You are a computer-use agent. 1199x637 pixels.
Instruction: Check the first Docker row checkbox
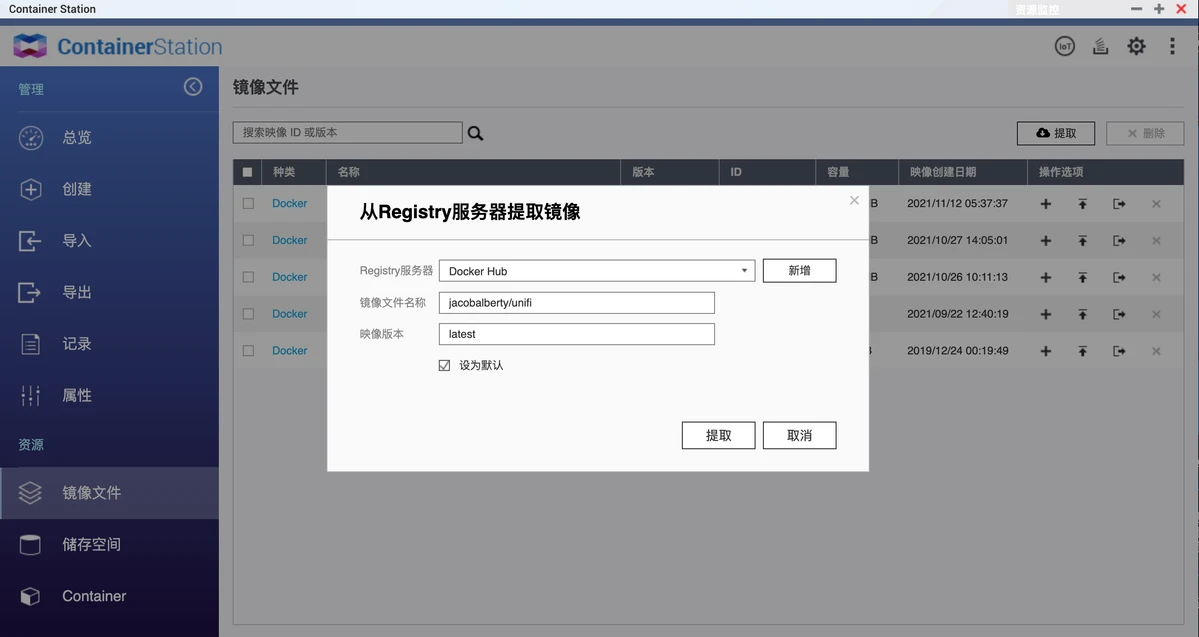point(248,203)
